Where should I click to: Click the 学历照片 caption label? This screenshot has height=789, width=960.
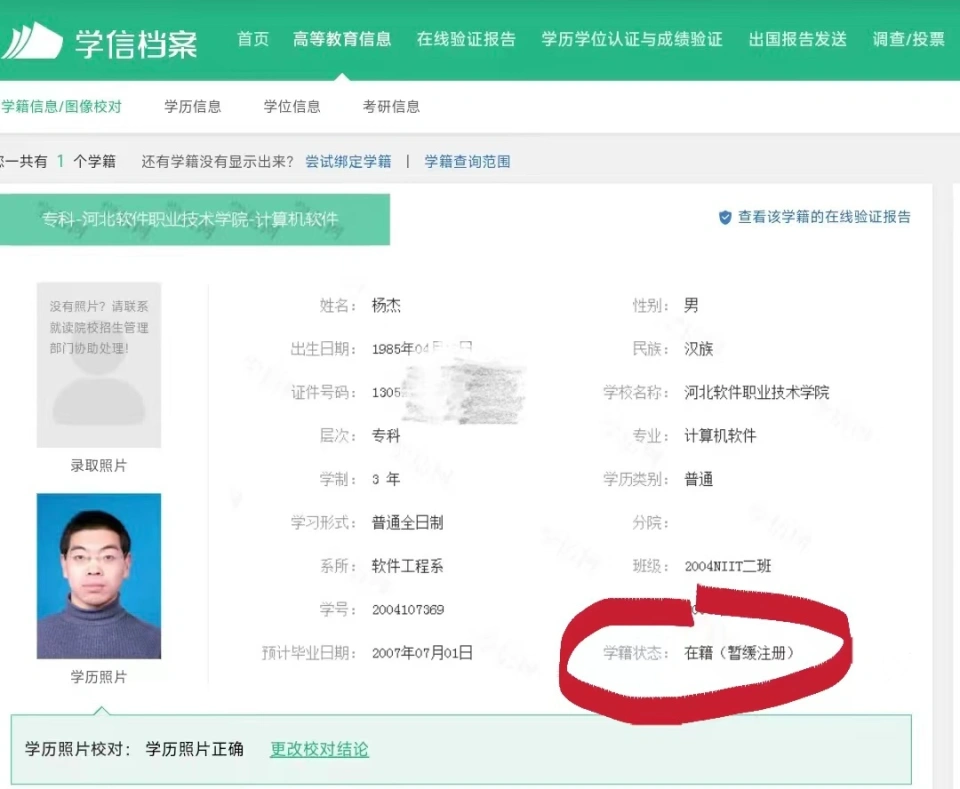(99, 677)
